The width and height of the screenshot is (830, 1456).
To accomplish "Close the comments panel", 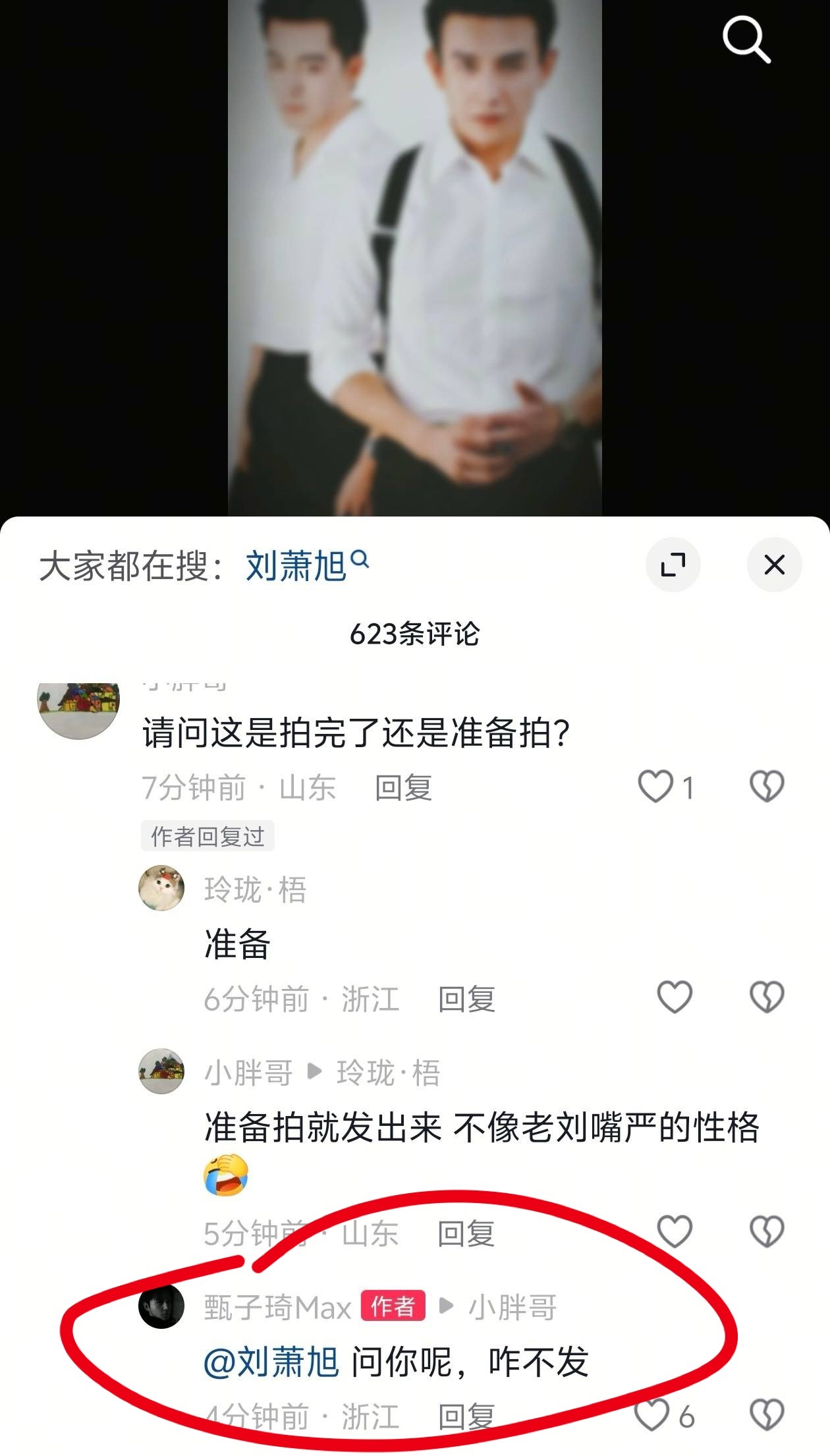I will pos(775,565).
